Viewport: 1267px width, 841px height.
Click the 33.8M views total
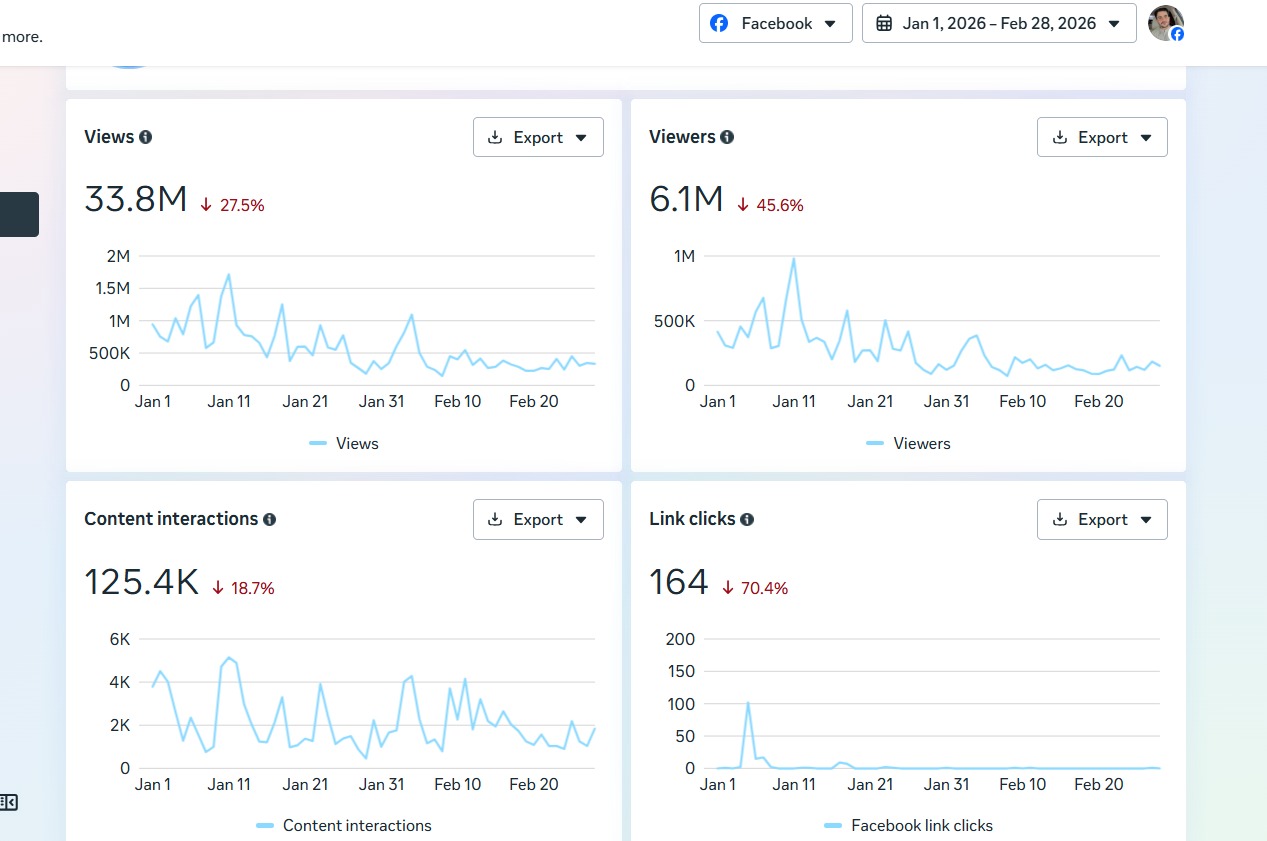tap(136, 199)
